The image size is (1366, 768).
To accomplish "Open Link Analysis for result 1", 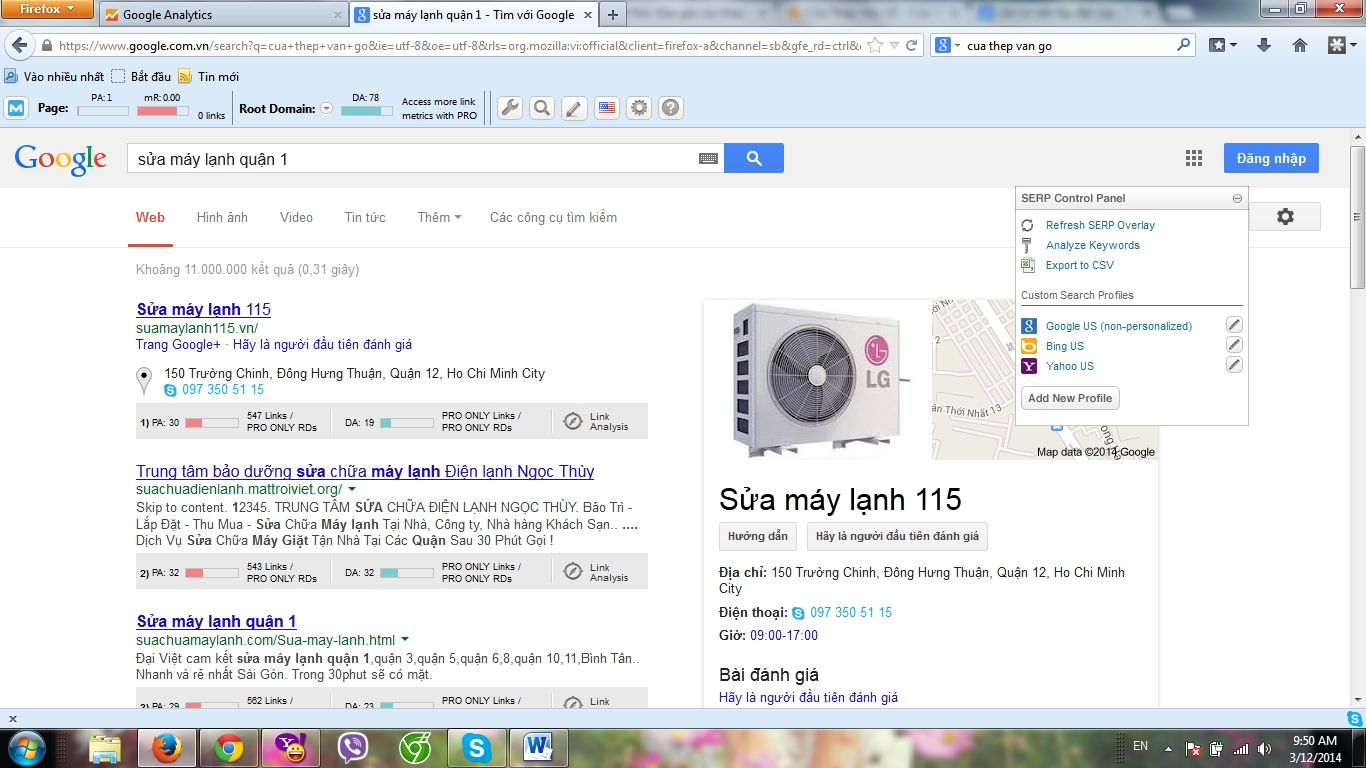I will [597, 422].
